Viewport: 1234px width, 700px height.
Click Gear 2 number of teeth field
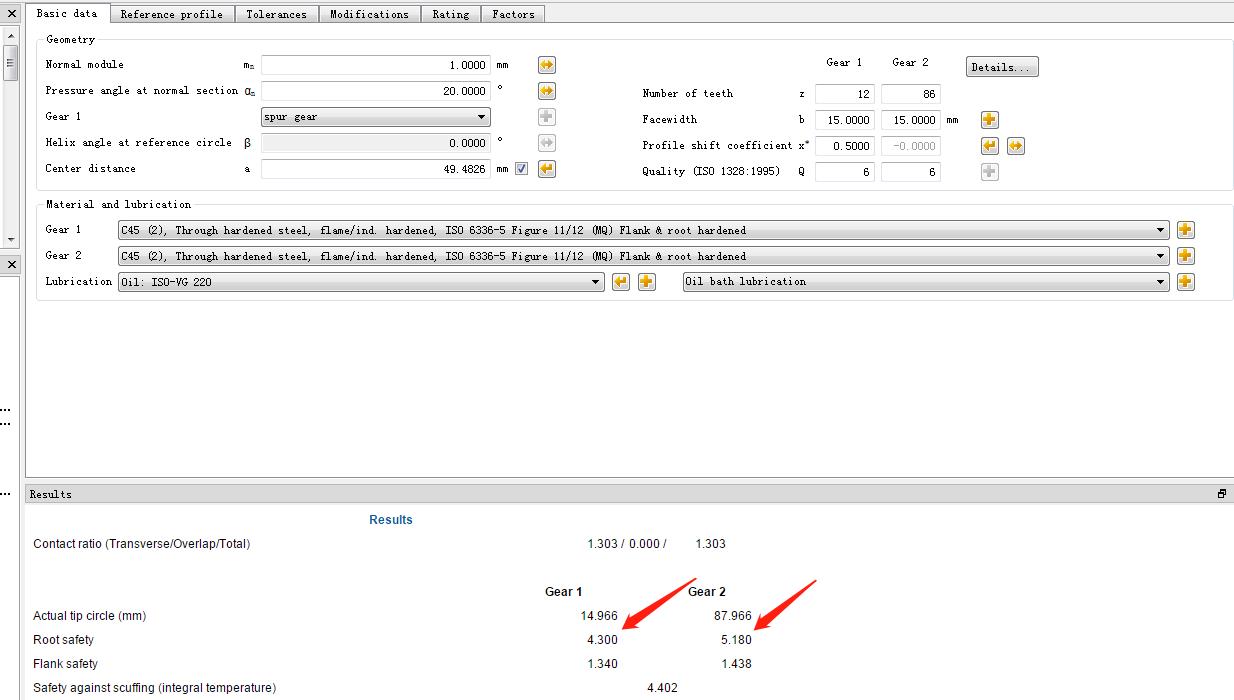[911, 94]
